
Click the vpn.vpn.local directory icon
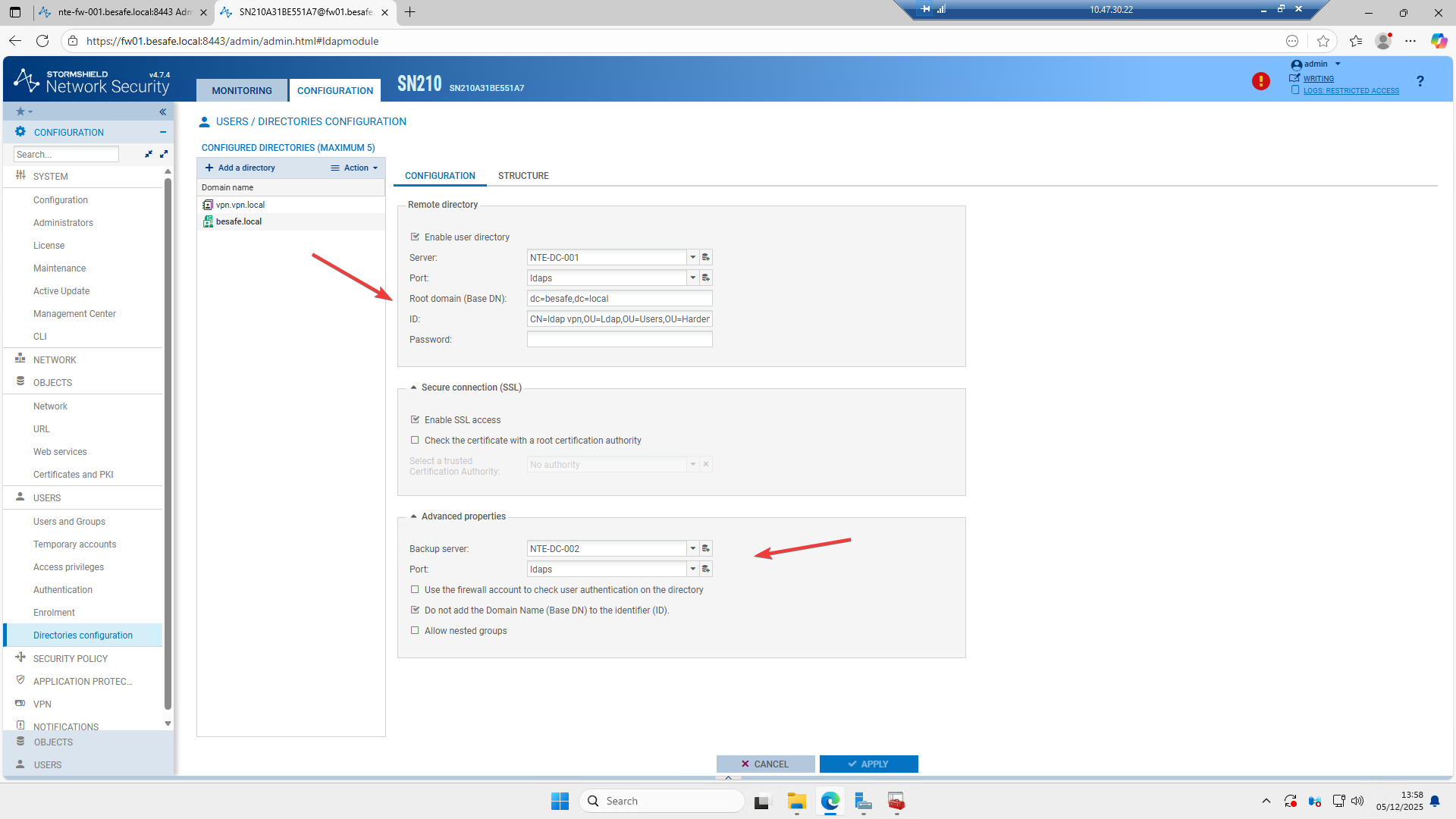(208, 205)
